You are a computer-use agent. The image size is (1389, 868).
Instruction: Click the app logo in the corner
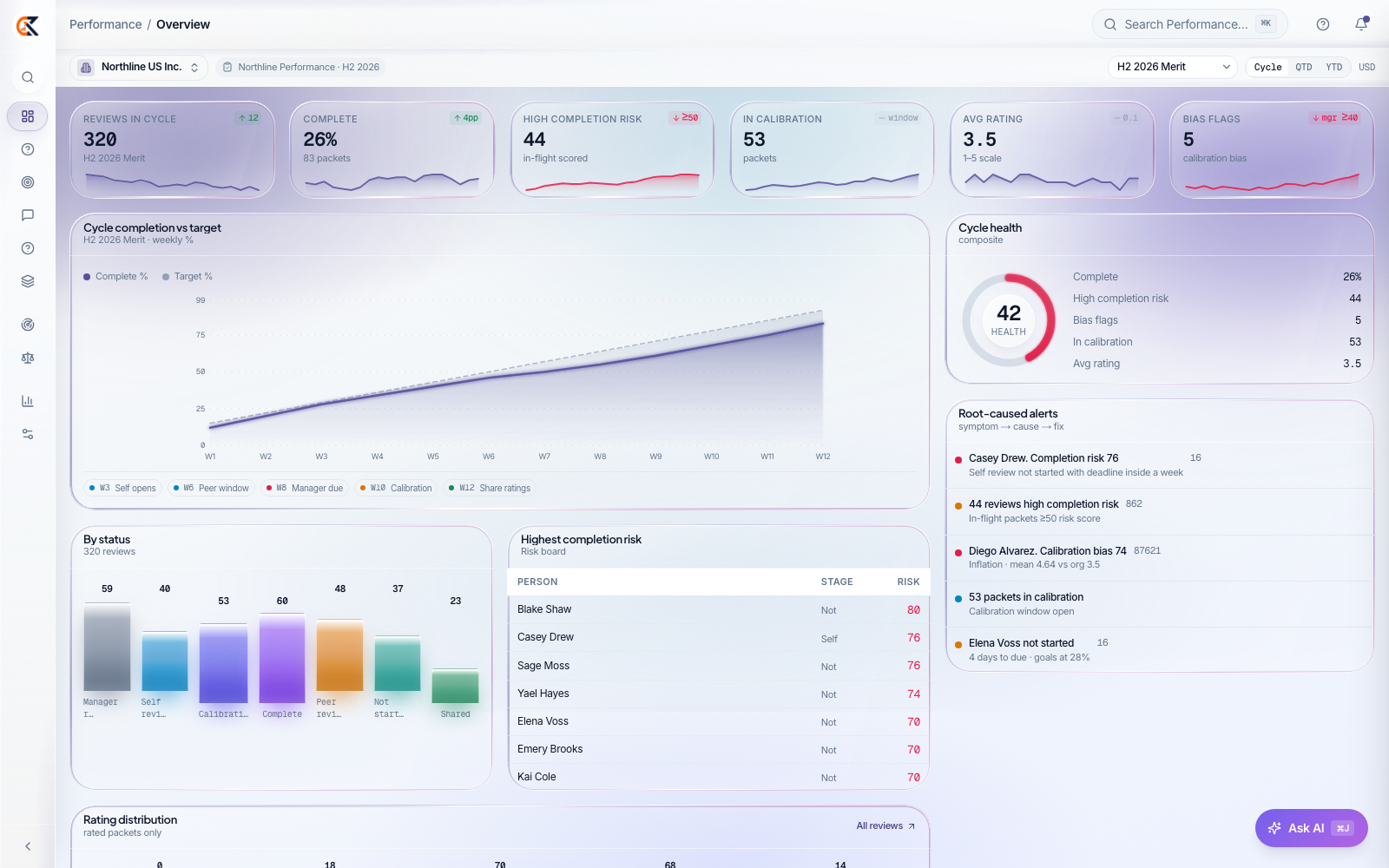pos(28,26)
